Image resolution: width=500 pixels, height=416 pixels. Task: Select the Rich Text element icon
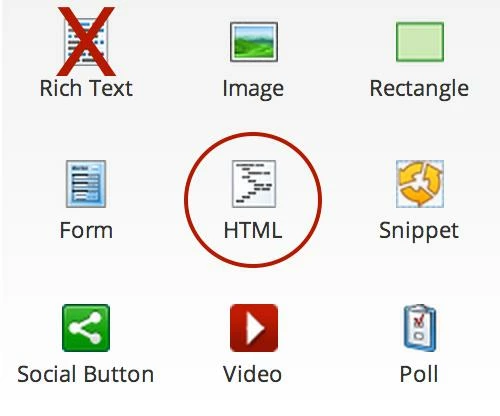(86, 42)
